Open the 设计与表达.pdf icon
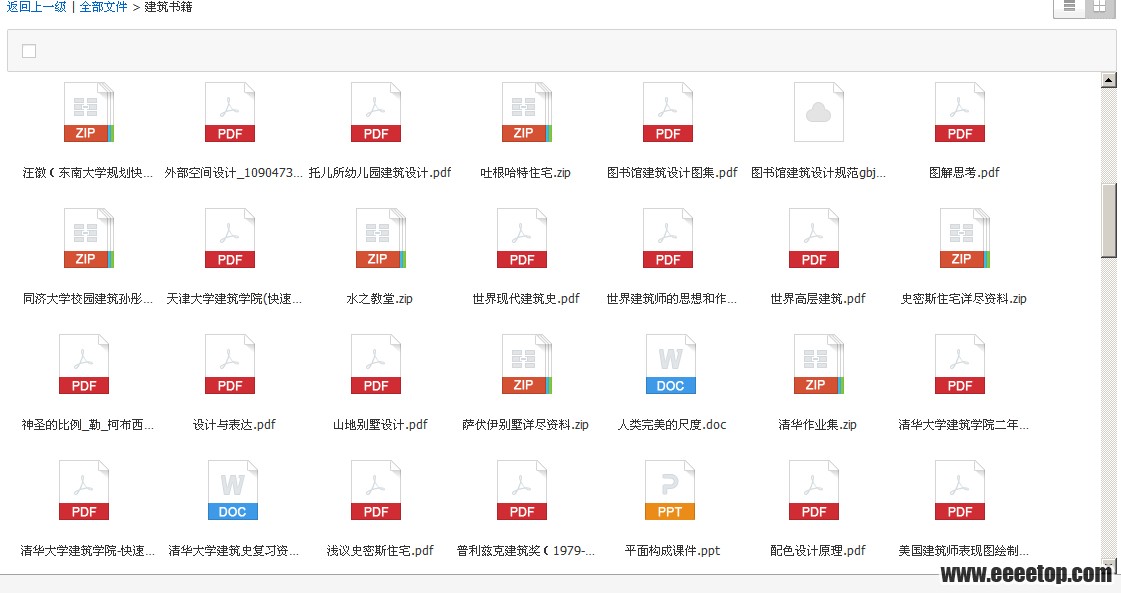Viewport: 1121px width, 593px height. click(229, 364)
